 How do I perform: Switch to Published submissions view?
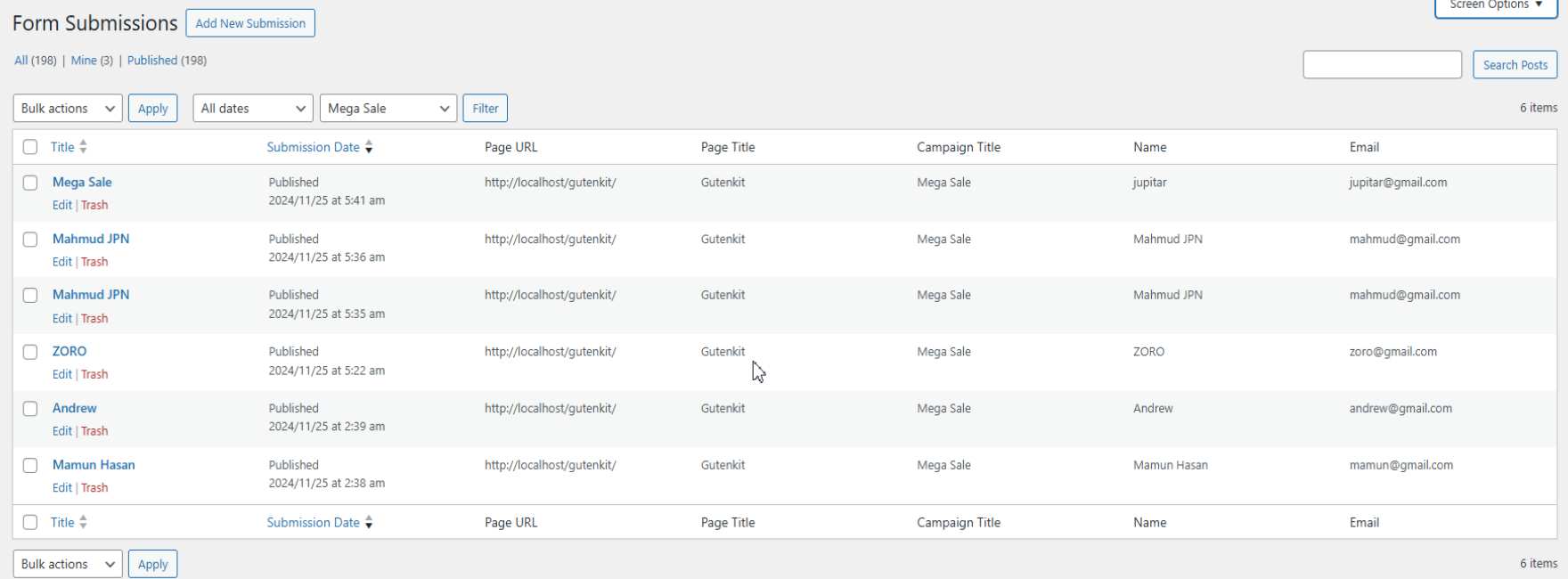pyautogui.click(x=152, y=61)
